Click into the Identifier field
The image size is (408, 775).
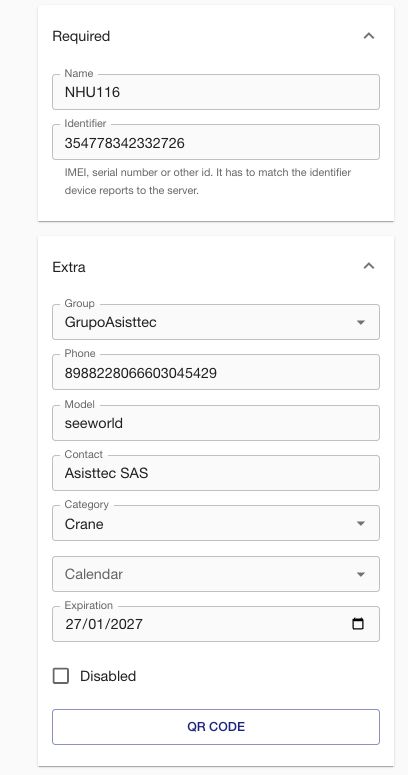216,142
